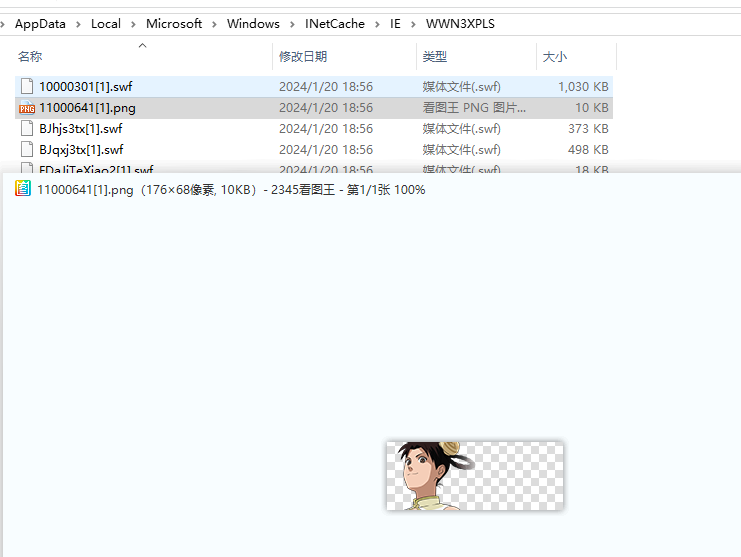
Task: Expand chevron after AppData in path
Action: pos(78,24)
